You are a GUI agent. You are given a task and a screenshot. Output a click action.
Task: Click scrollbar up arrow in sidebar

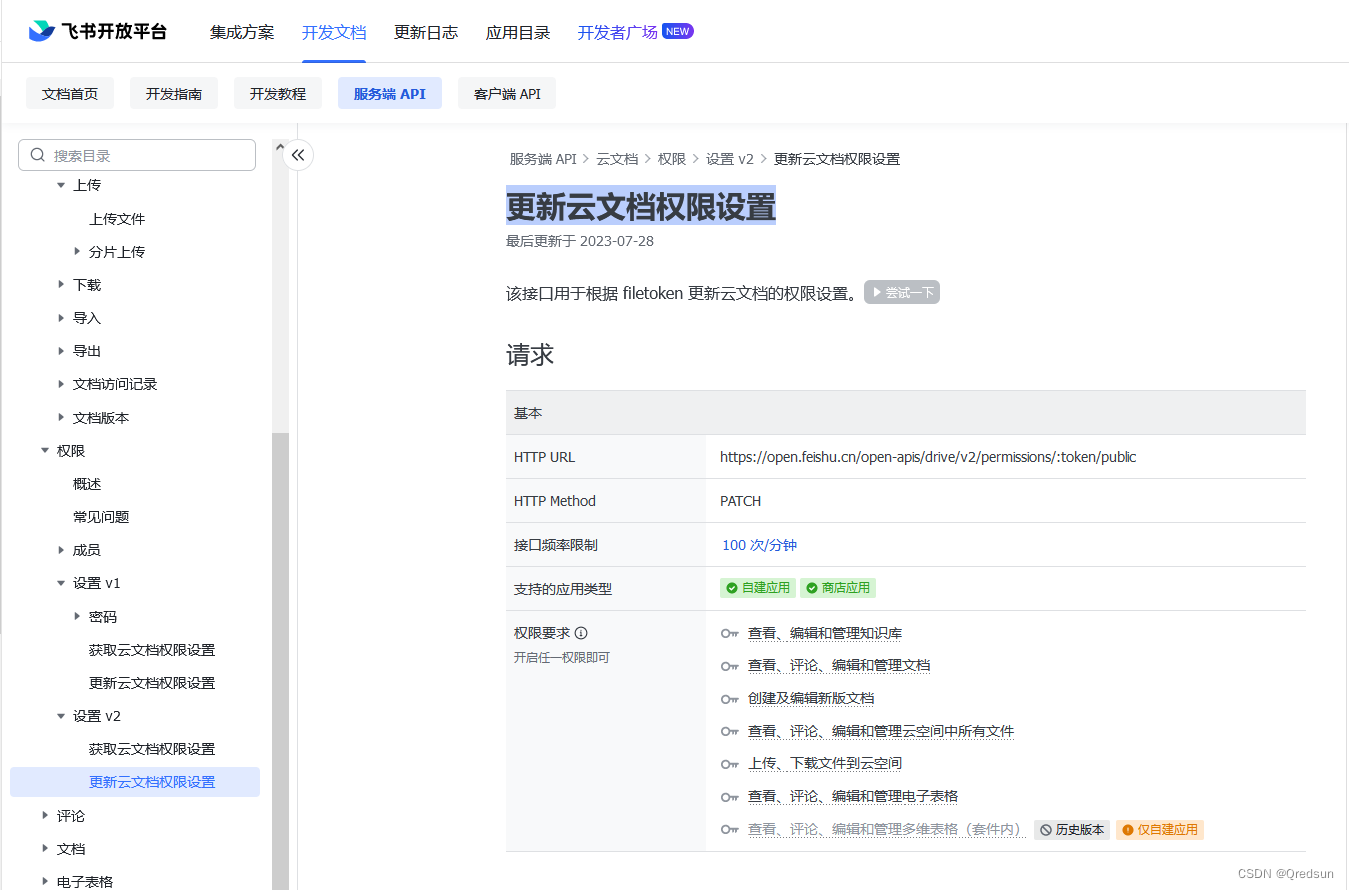coord(280,147)
